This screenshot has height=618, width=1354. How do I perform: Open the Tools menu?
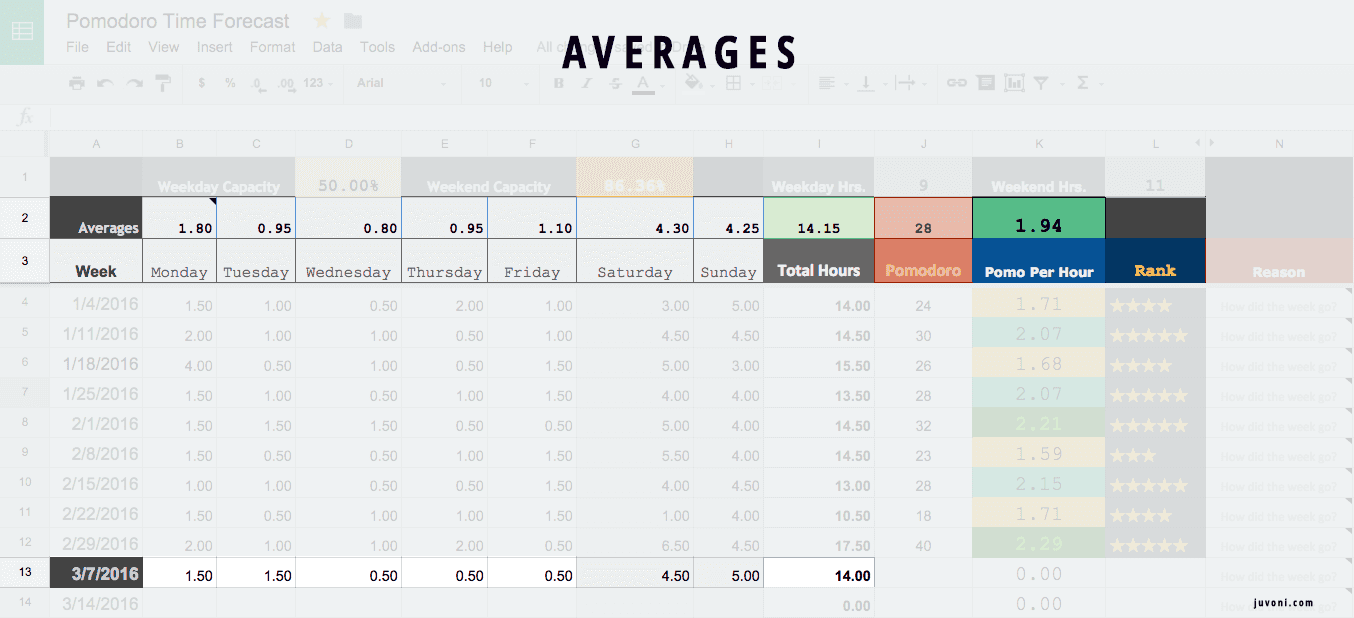pos(377,47)
